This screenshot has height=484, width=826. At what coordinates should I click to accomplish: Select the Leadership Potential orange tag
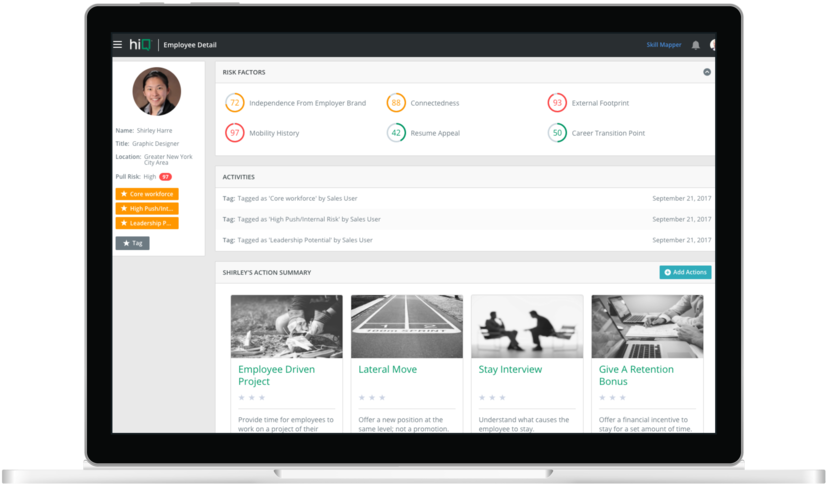tap(146, 223)
